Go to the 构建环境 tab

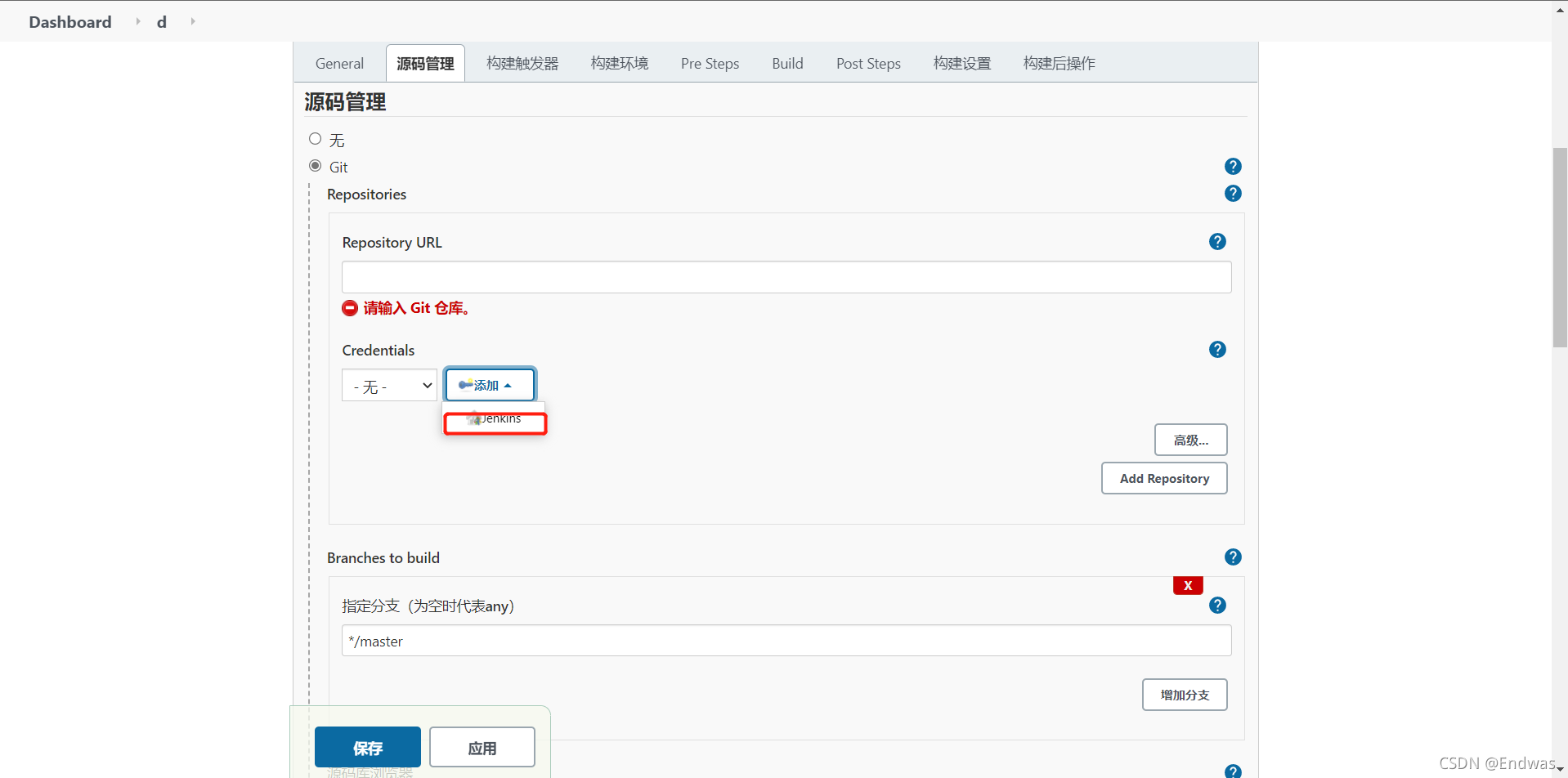click(x=620, y=64)
